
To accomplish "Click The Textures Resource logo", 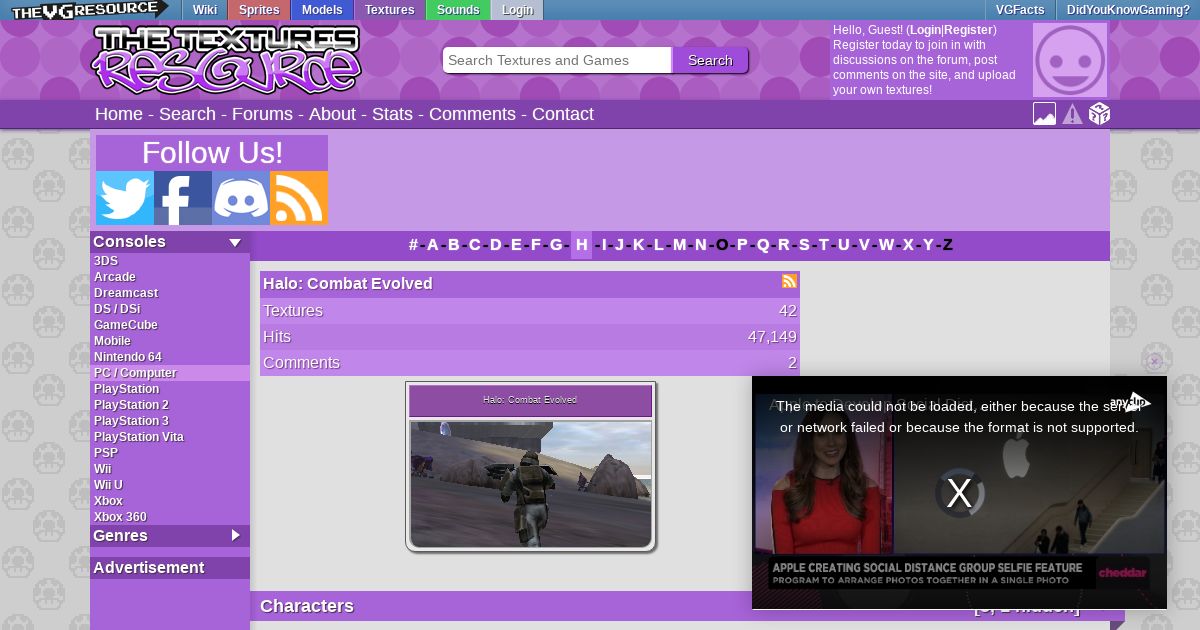I will (227, 60).
